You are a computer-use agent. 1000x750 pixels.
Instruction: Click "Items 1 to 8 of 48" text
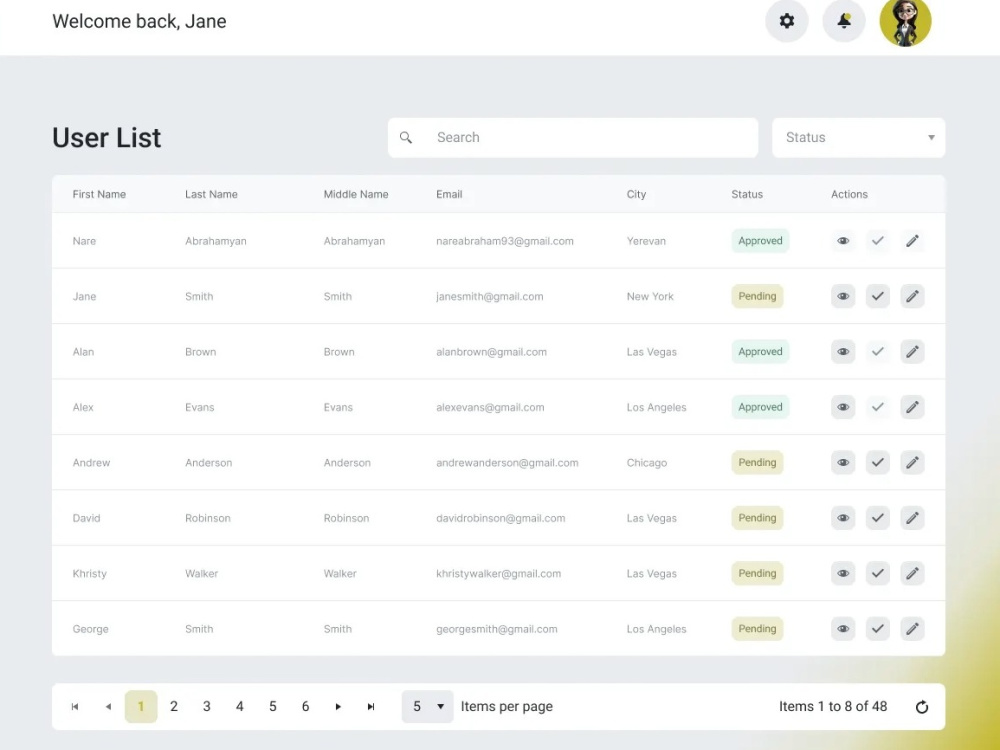pos(833,707)
